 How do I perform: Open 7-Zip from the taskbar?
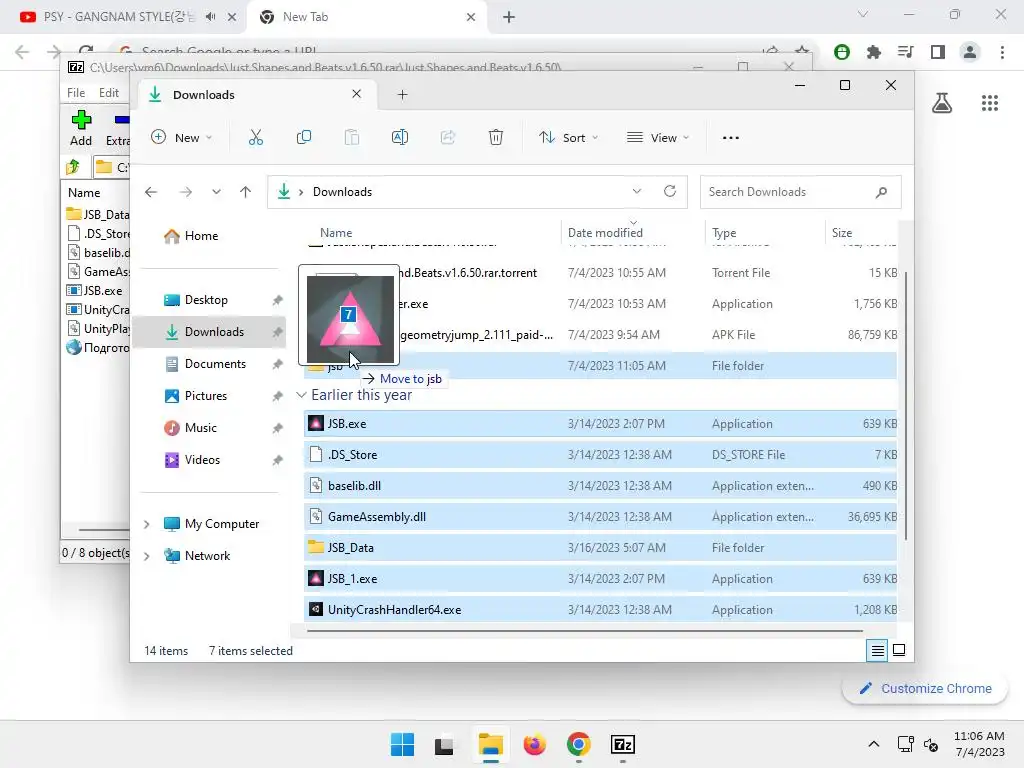click(623, 744)
